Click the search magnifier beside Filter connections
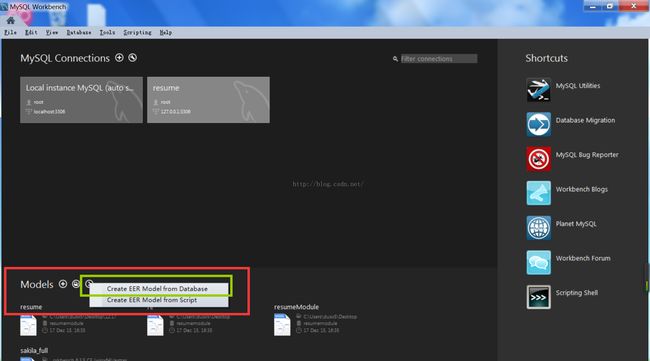The width and height of the screenshot is (650, 361). click(395, 59)
